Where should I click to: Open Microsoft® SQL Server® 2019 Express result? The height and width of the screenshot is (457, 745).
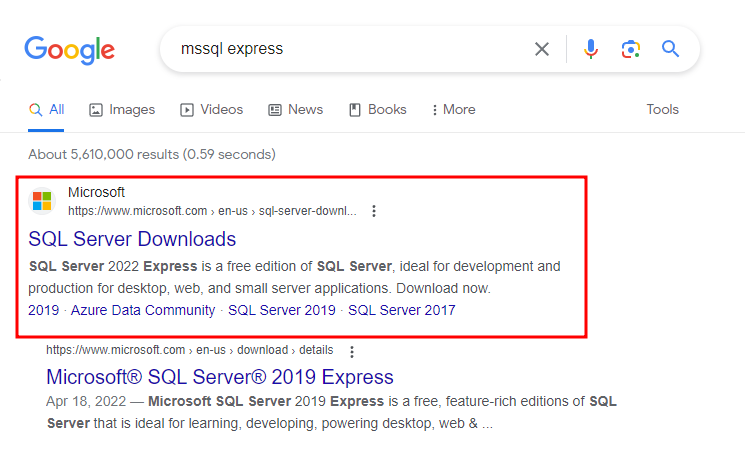[220, 377]
